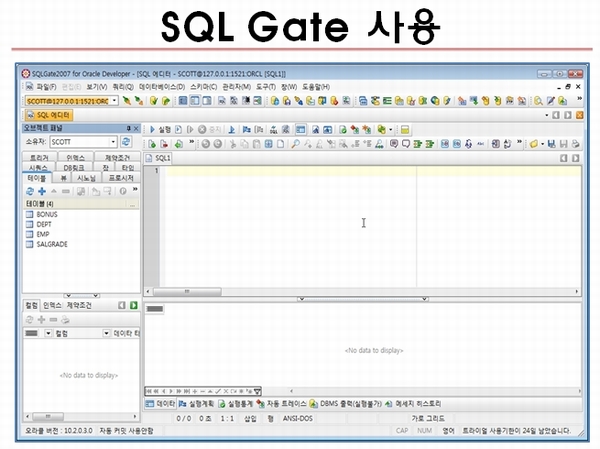Click the uncomment bubble icon
This screenshot has width=600, height=449.
coord(406,144)
